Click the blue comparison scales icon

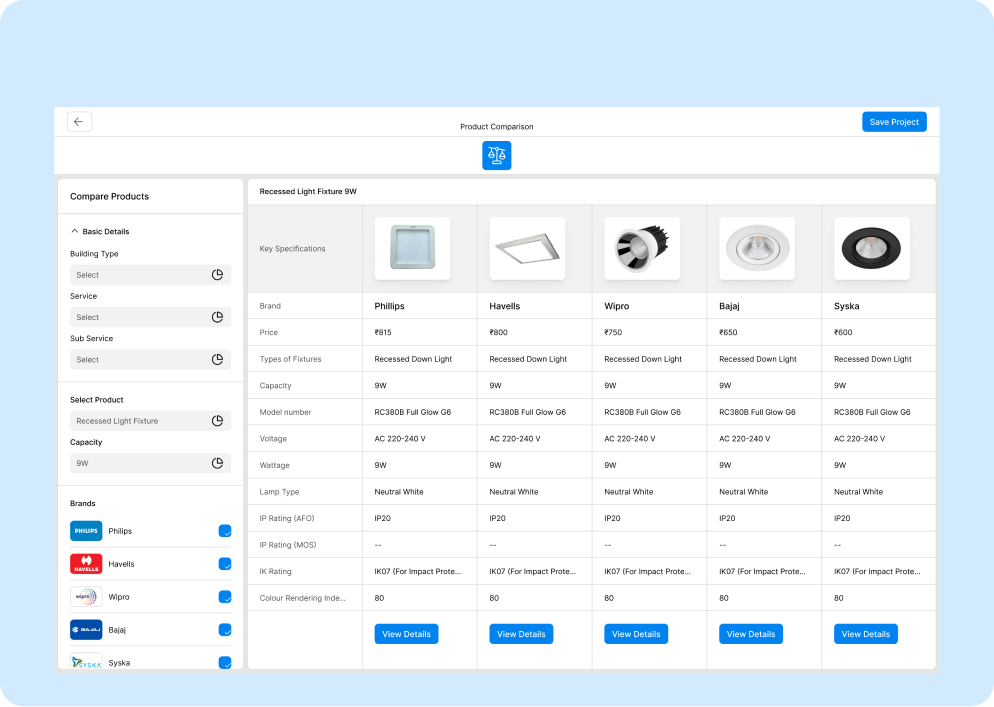click(x=496, y=155)
